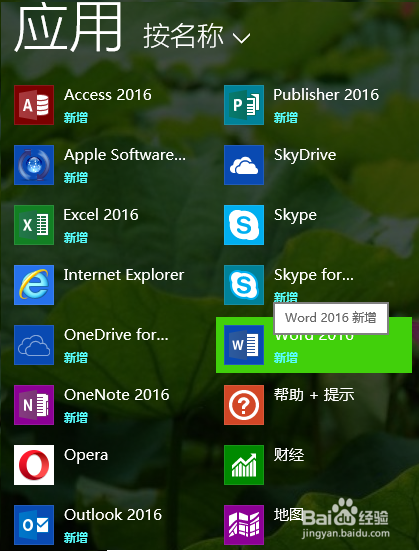
Task: Open the Access 2016 app icon
Action: pos(34,105)
